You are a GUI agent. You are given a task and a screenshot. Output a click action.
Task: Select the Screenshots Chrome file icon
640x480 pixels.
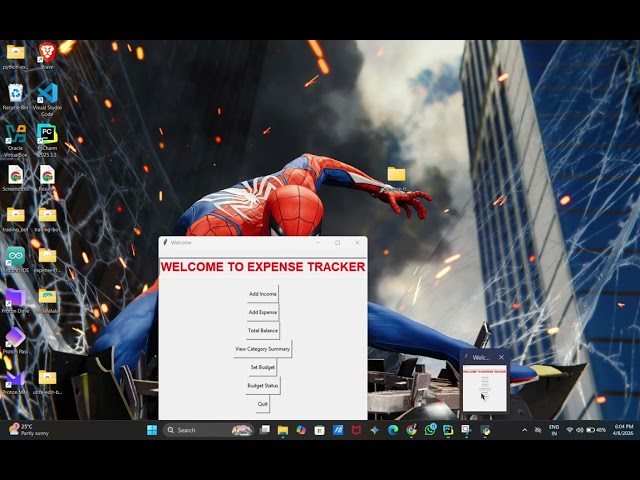[16, 178]
